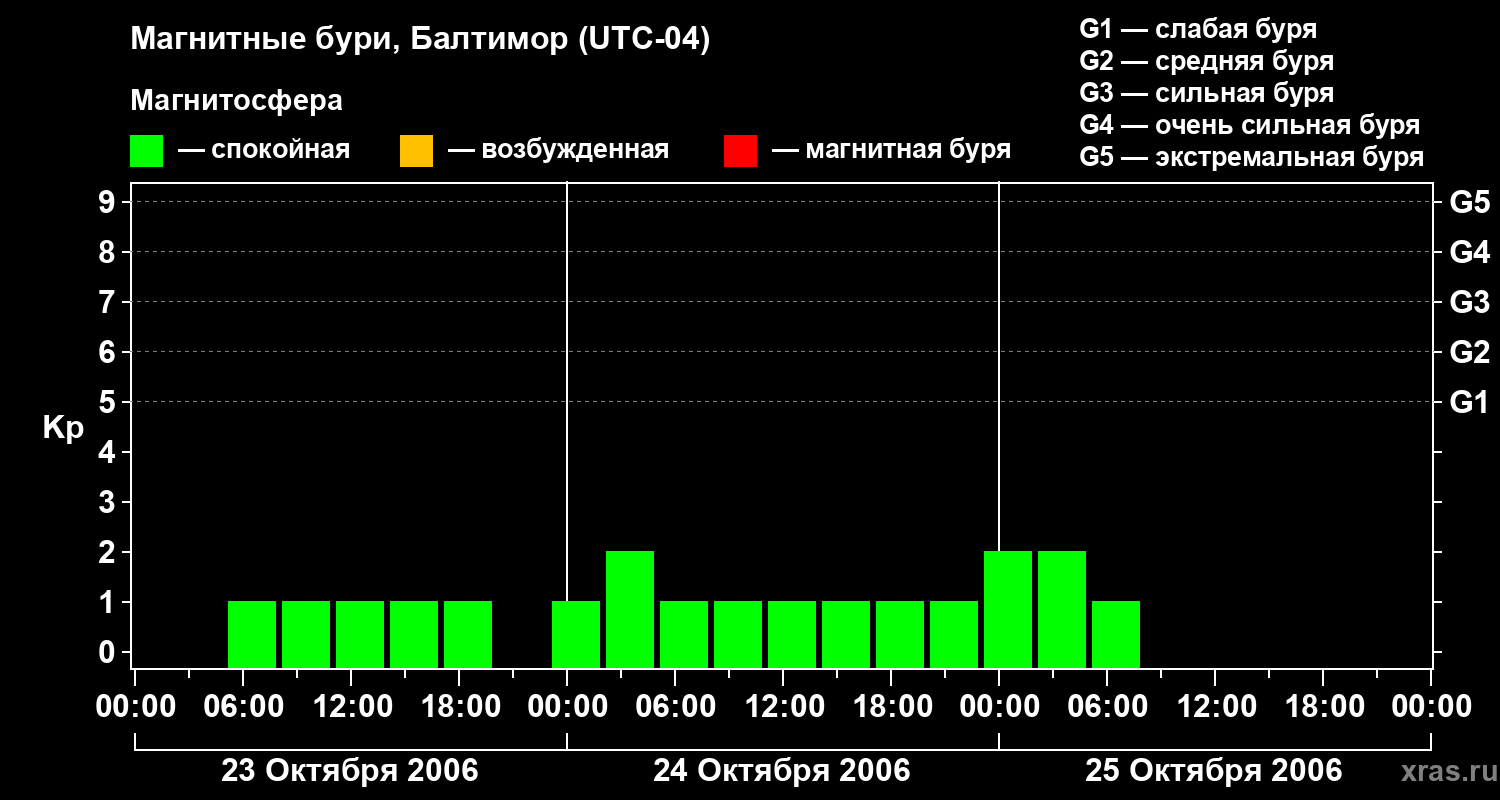Select the 24 October 09:00–12:00 Kp bar
Image resolution: width=1500 pixels, height=800 pixels.
click(x=738, y=634)
